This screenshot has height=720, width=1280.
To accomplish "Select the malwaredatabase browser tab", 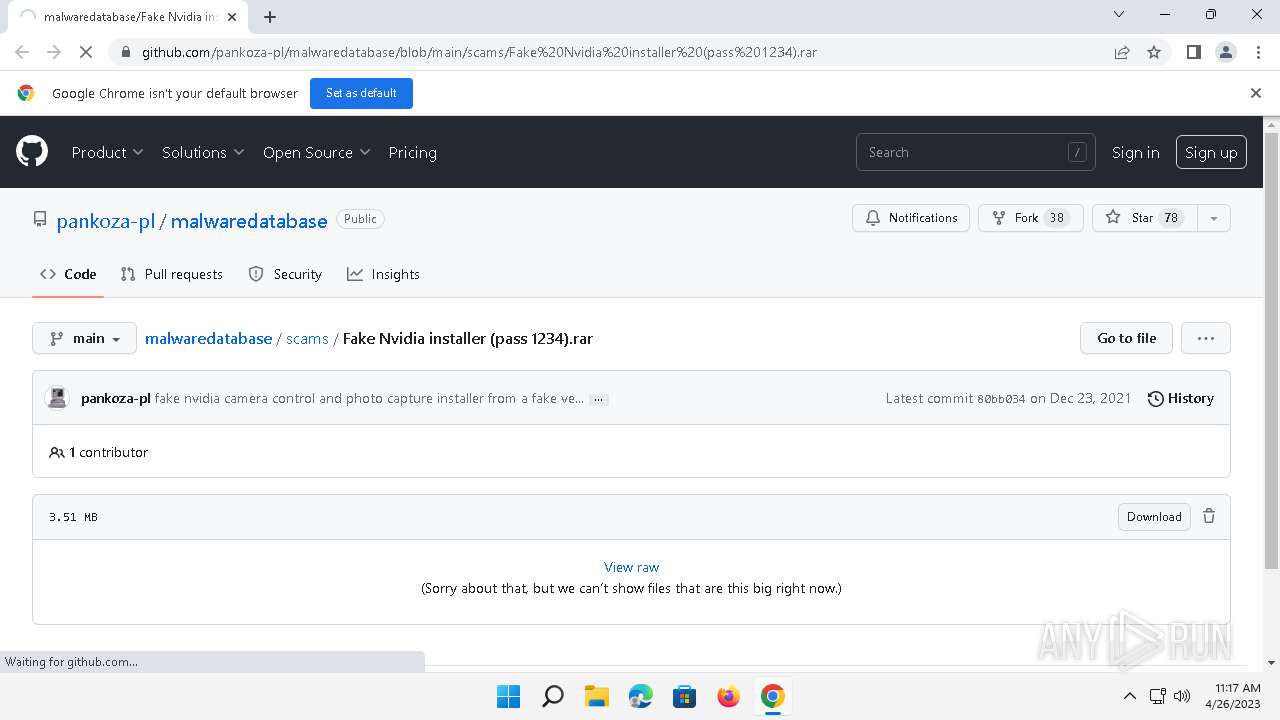I will tap(128, 16).
